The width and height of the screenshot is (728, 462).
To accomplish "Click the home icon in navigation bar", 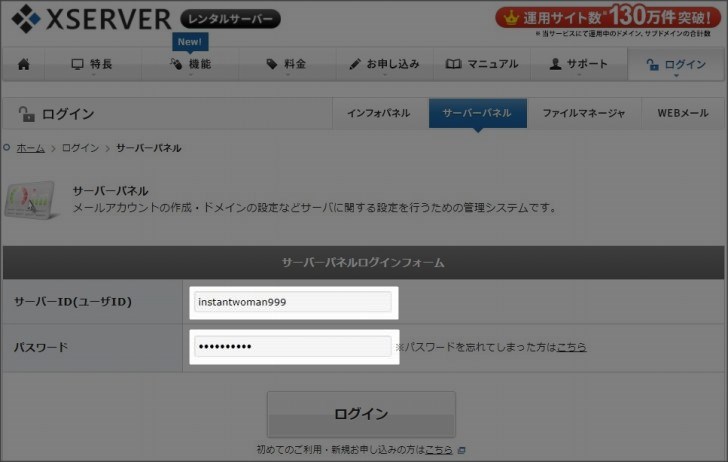I will (x=24, y=64).
